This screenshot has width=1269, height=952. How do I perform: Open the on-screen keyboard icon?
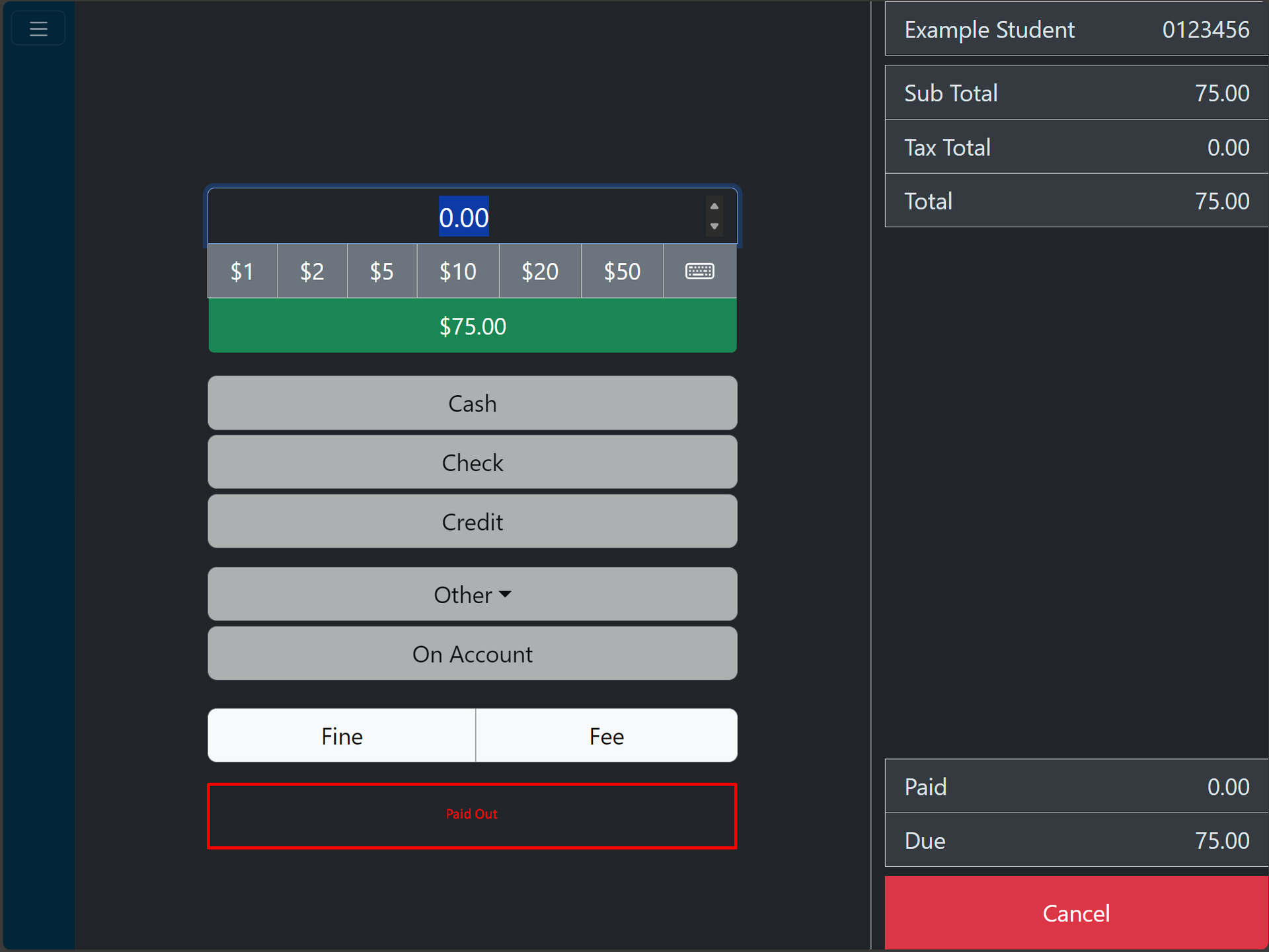point(699,272)
